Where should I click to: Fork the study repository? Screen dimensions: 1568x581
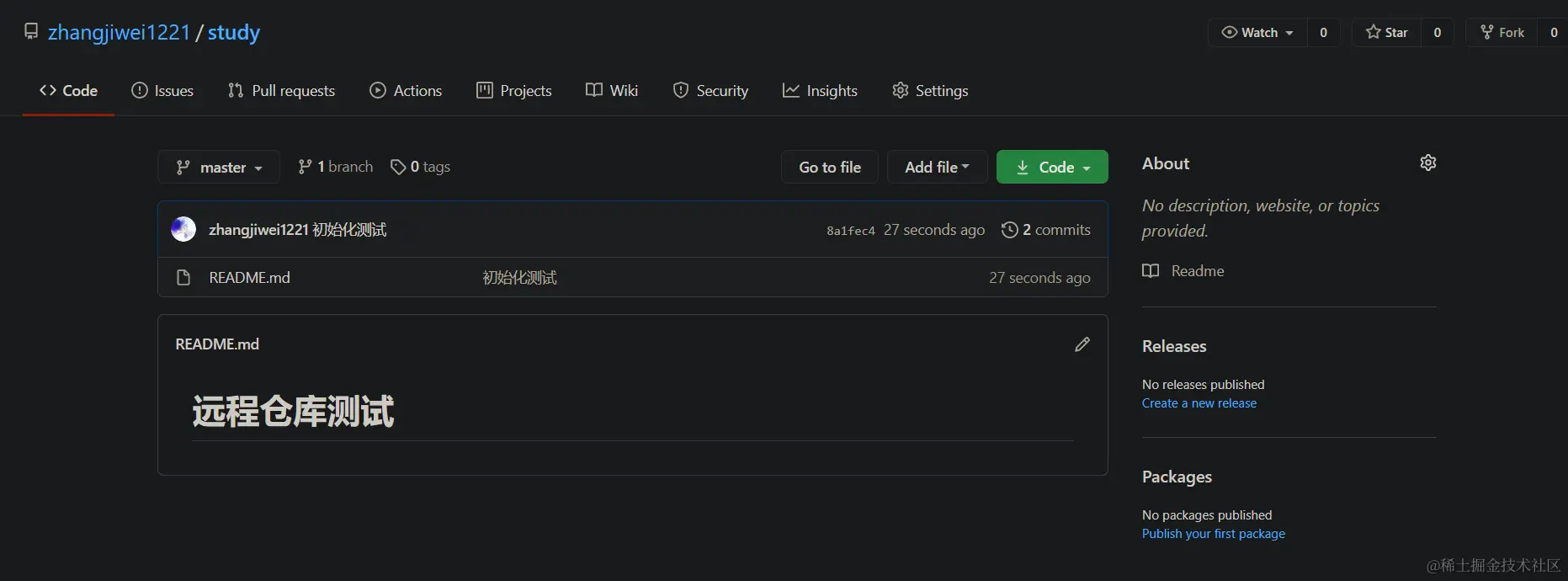(1502, 32)
